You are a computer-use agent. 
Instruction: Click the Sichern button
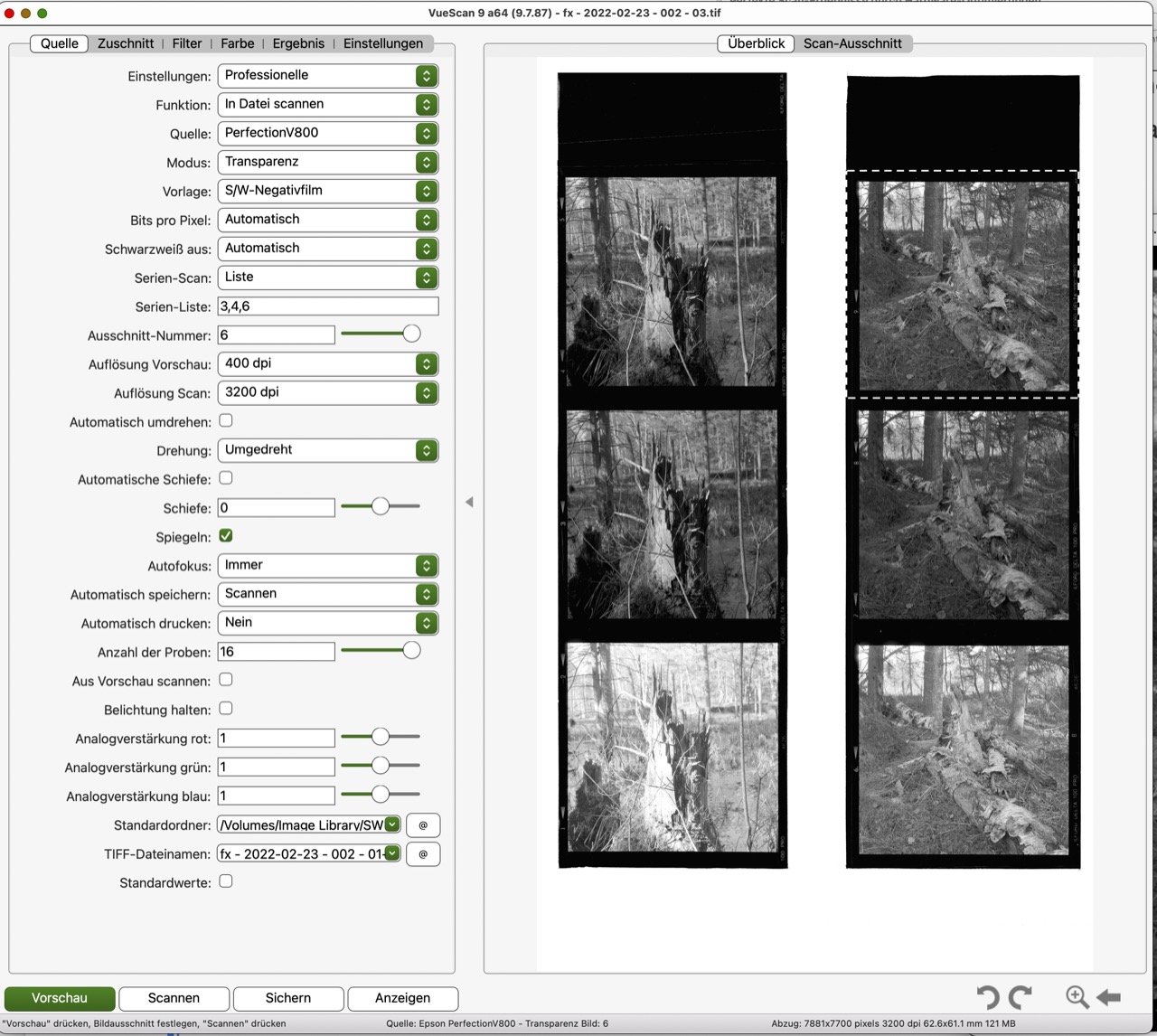point(288,998)
